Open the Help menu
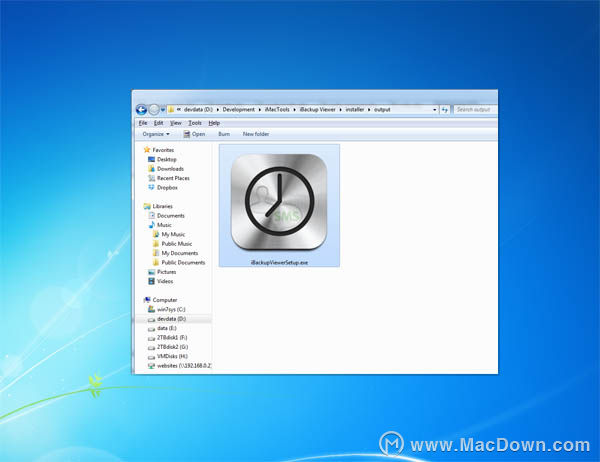Image resolution: width=600 pixels, height=462 pixels. (214, 123)
